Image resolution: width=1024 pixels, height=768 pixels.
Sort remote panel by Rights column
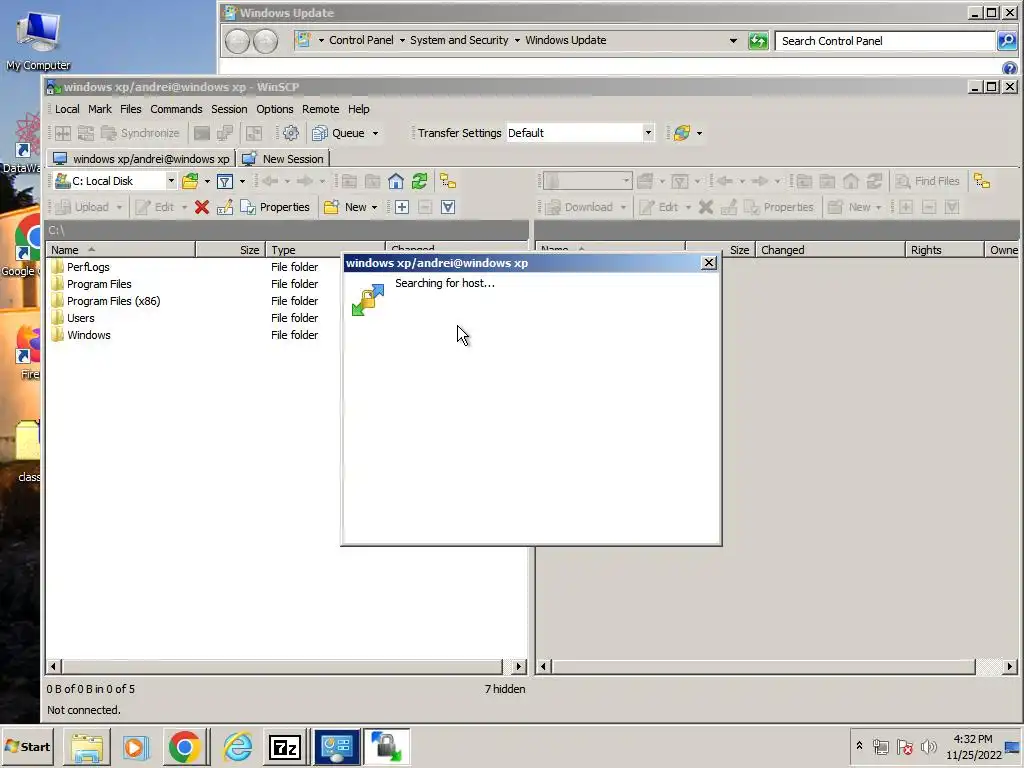(944, 249)
